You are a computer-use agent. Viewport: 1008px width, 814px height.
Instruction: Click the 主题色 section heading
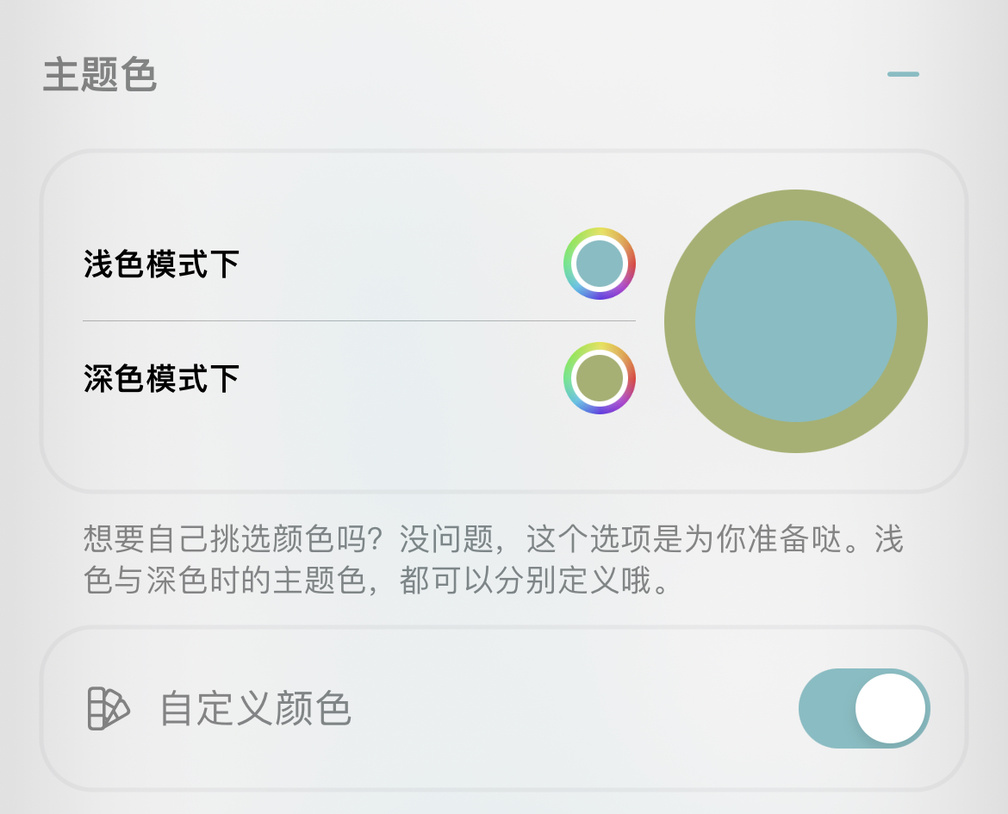[x=100, y=75]
